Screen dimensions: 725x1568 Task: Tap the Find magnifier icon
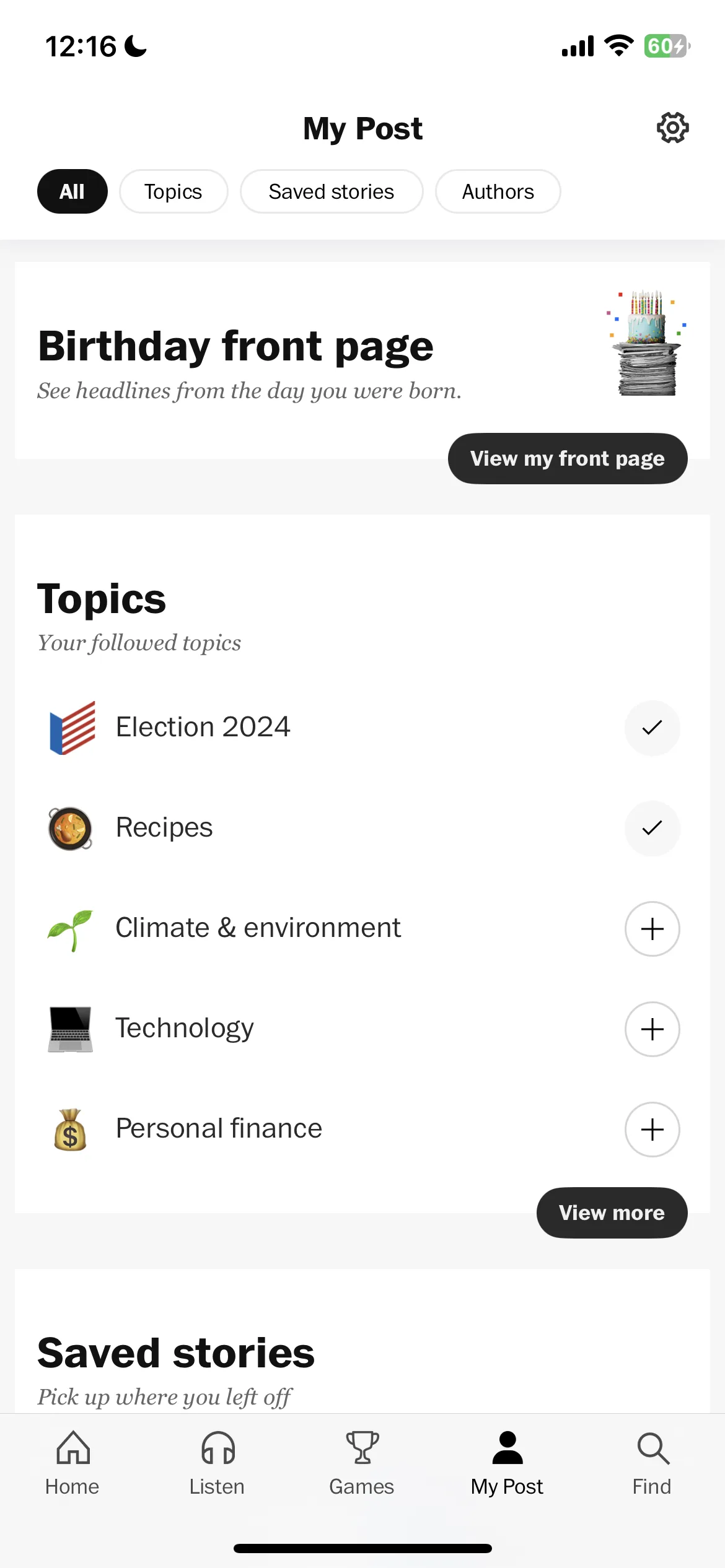(x=652, y=1448)
